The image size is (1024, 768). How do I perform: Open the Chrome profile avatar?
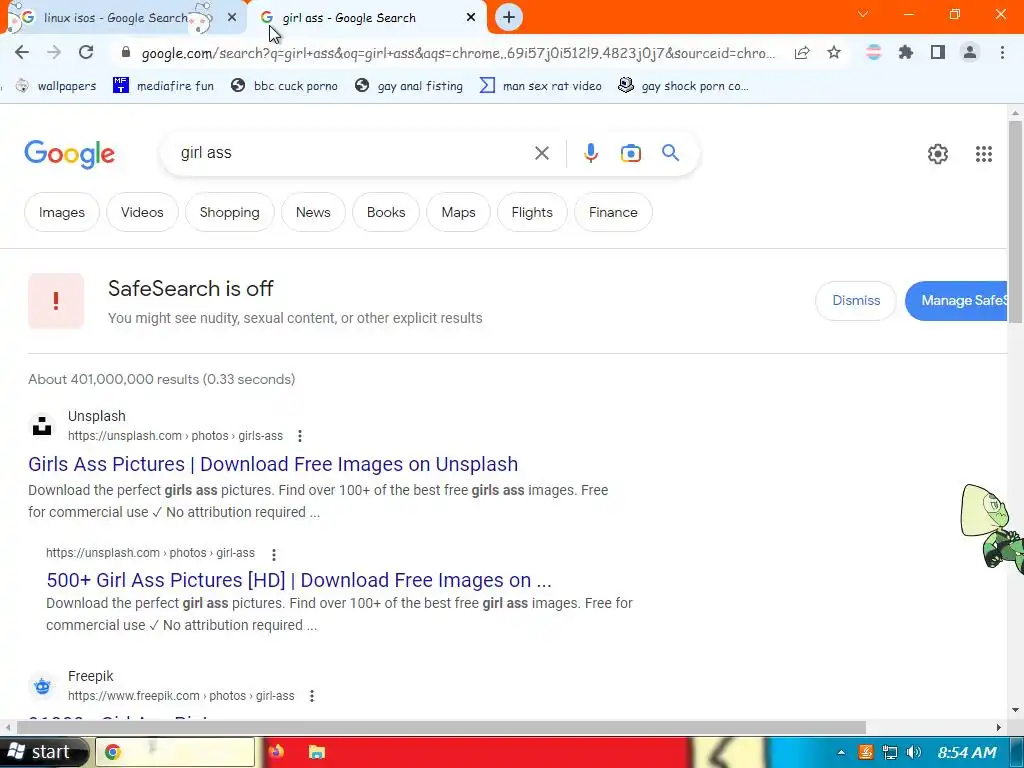970,52
